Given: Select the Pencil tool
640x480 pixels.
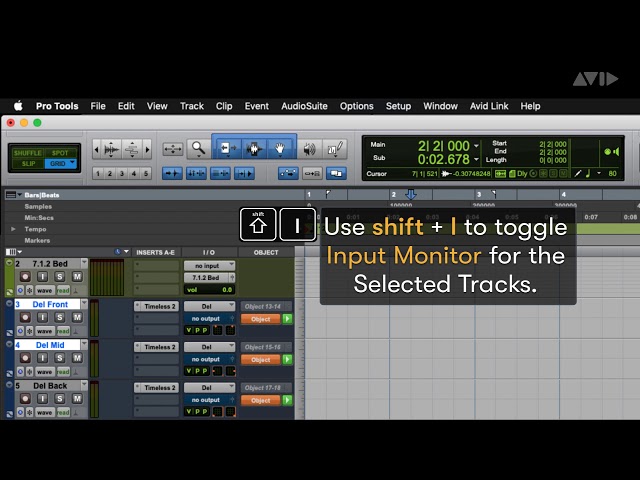Looking at the screenshot, I should (x=335, y=149).
